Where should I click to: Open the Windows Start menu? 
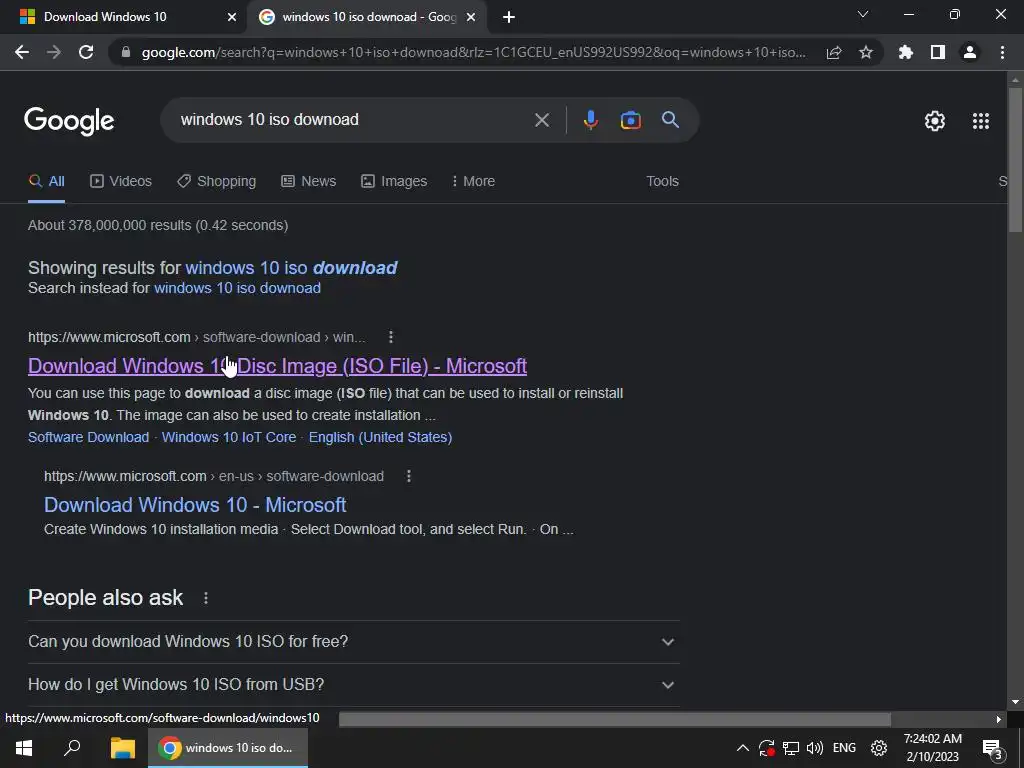(24, 748)
